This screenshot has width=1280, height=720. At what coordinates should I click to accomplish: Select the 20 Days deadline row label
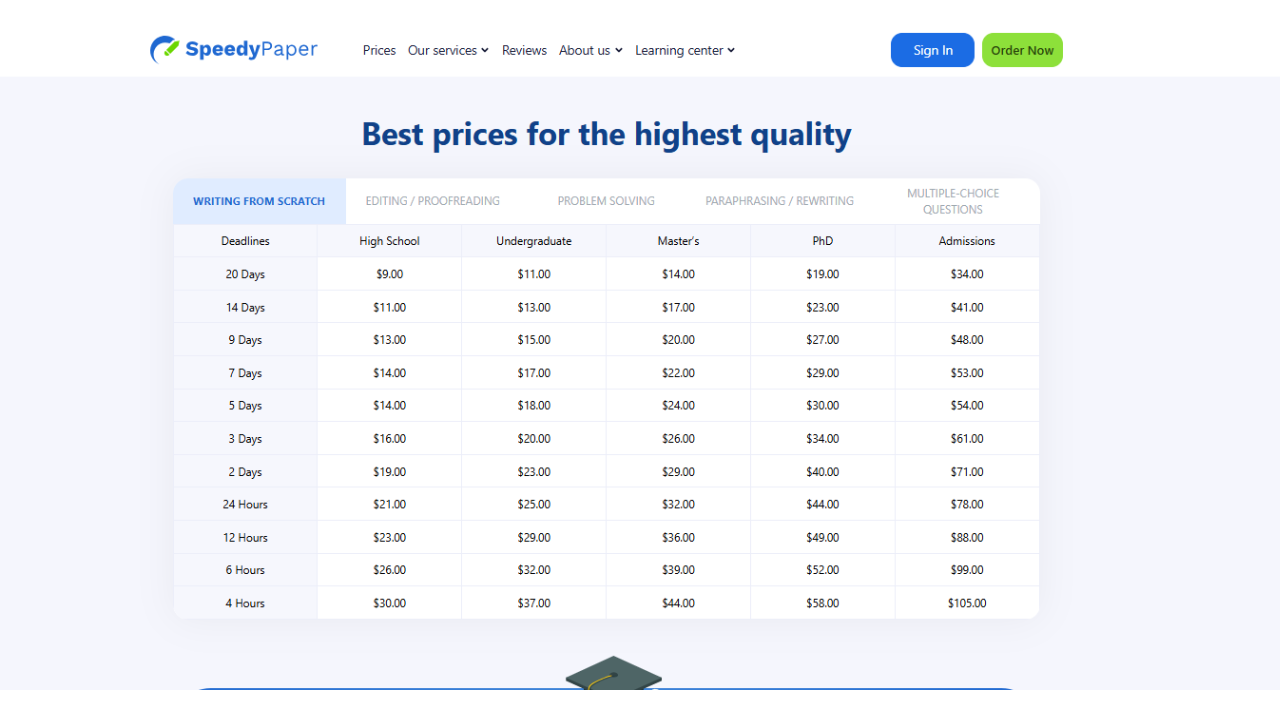245,274
